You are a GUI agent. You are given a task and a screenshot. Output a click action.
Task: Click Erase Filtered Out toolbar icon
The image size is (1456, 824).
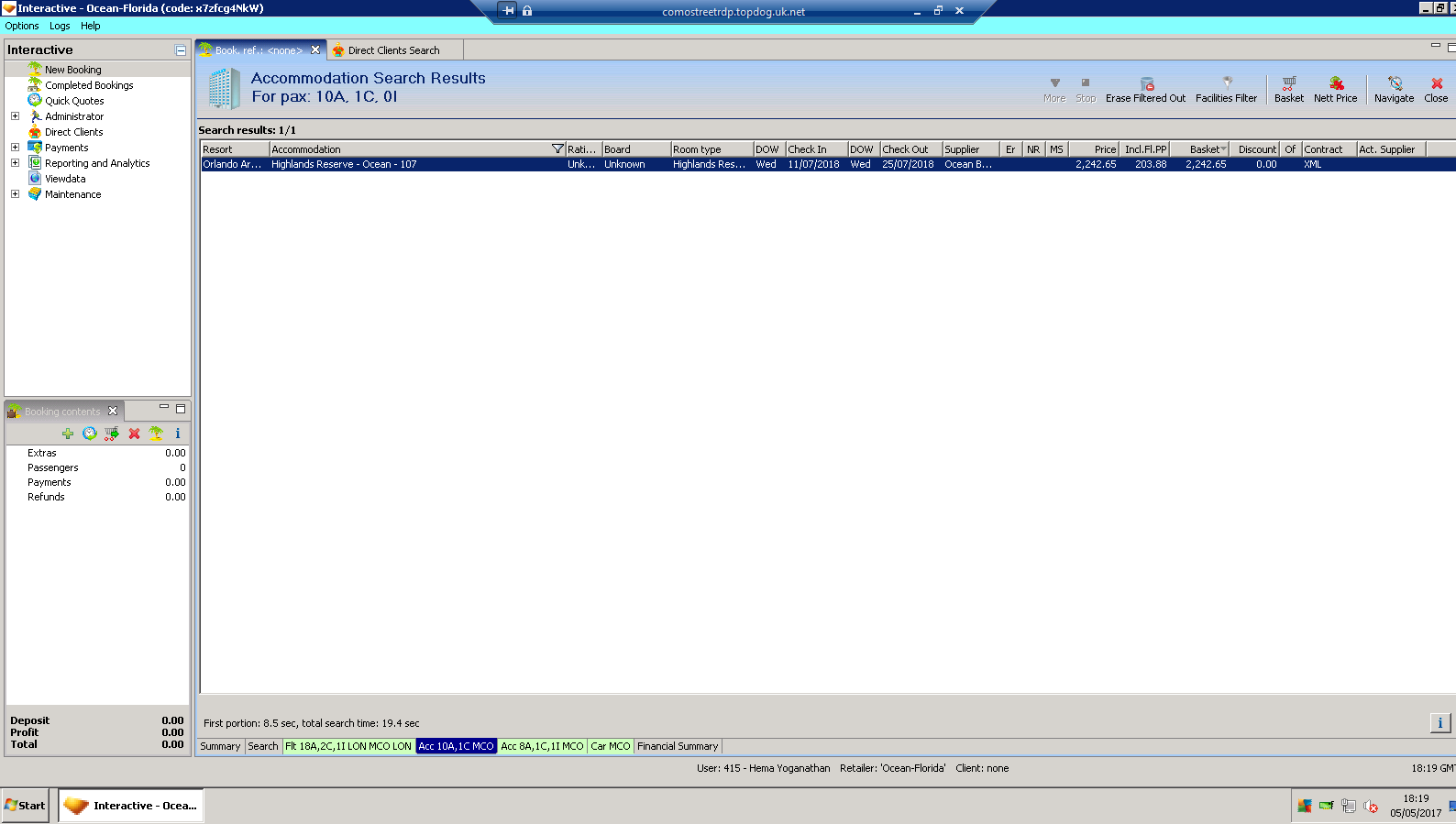click(x=1145, y=89)
